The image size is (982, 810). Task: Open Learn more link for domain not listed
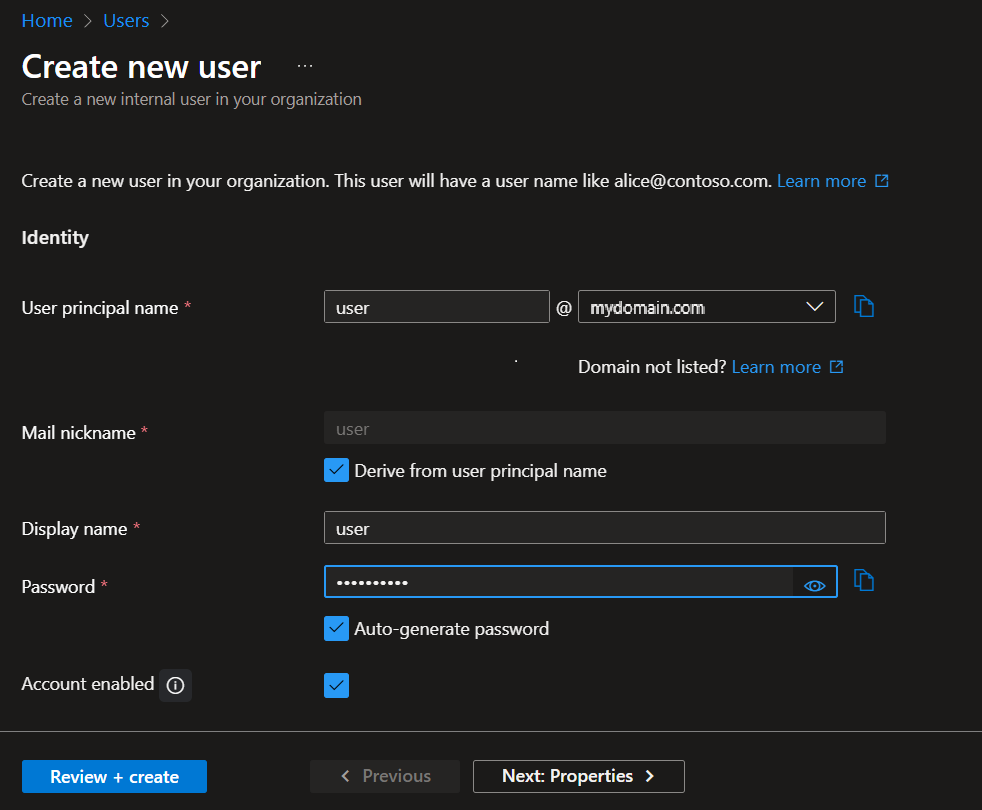(776, 367)
